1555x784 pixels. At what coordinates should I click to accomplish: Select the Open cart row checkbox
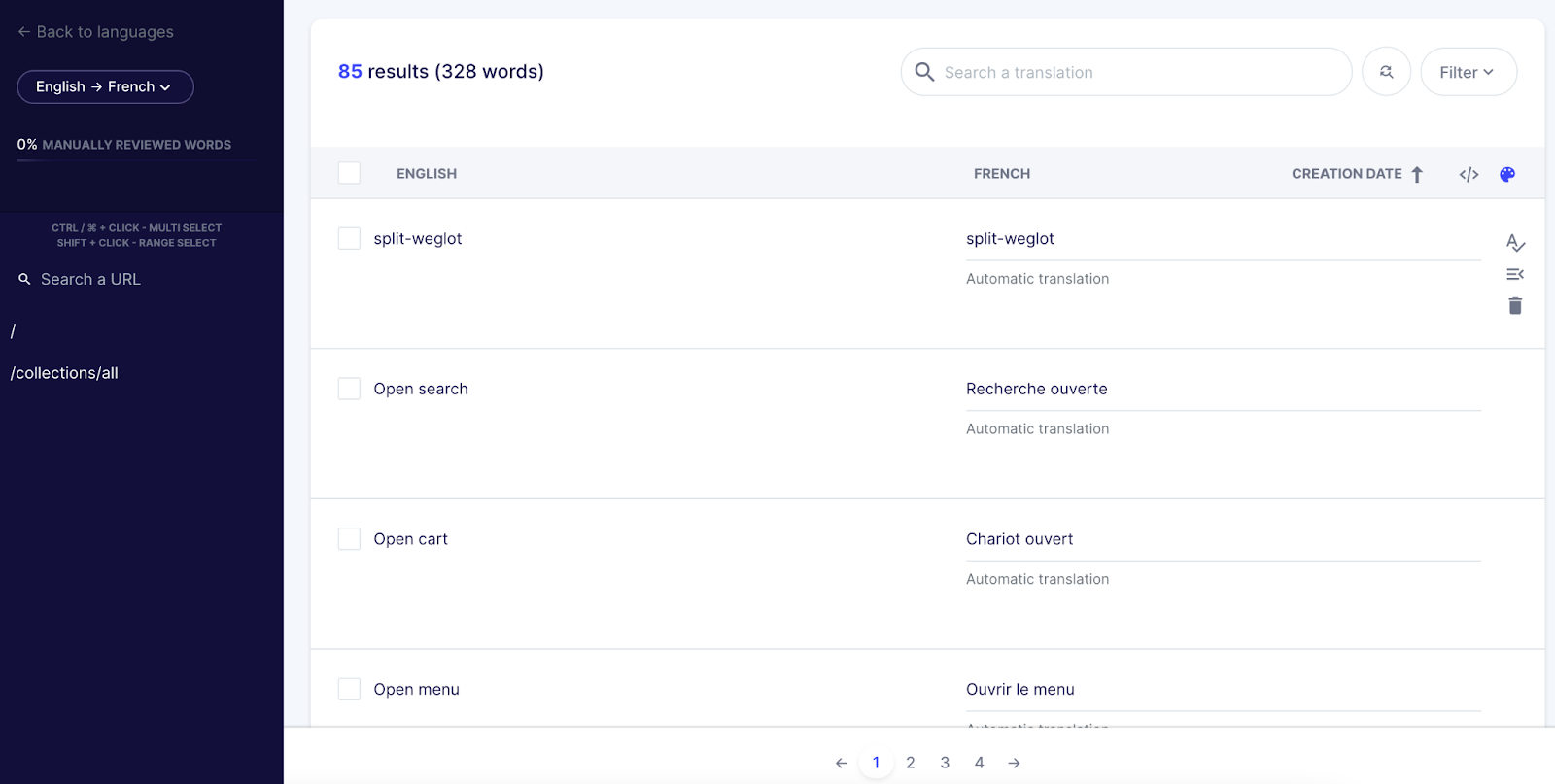(x=349, y=539)
